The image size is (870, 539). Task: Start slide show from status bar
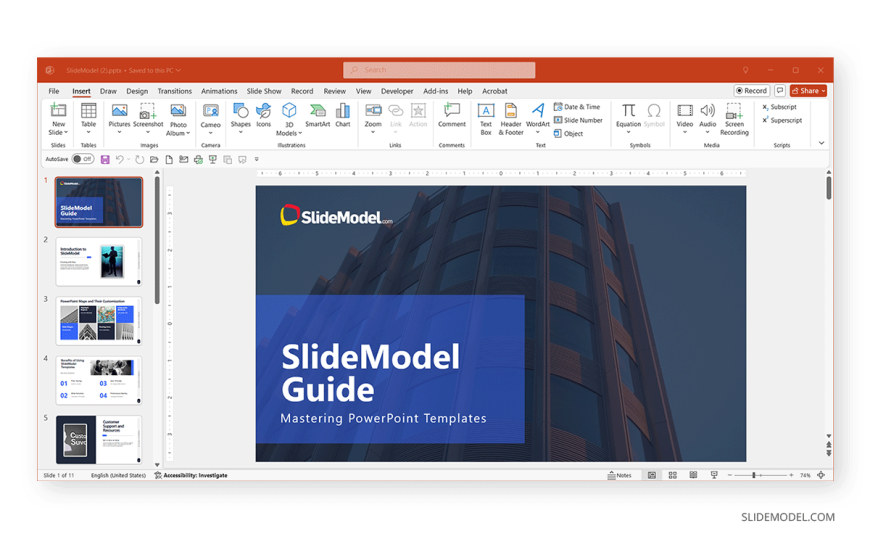pos(714,475)
